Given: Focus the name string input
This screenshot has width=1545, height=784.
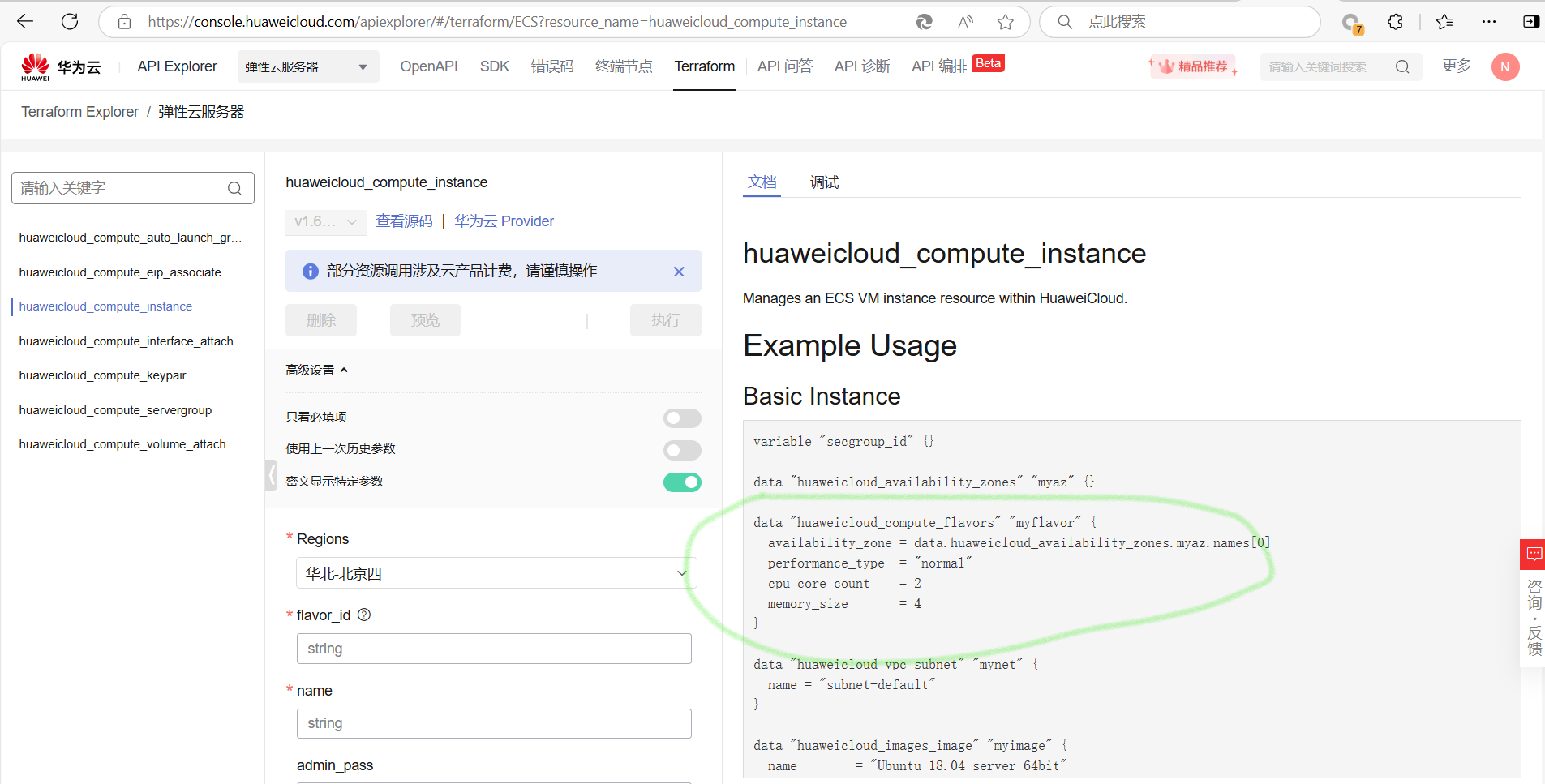Looking at the screenshot, I should pyautogui.click(x=494, y=723).
